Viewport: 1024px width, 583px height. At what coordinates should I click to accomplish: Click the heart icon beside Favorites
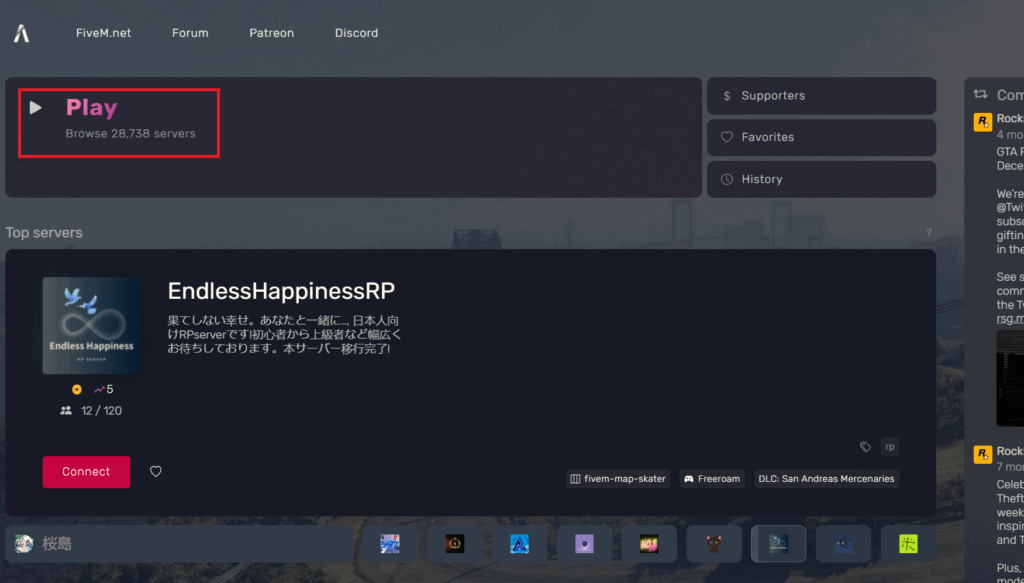click(727, 138)
